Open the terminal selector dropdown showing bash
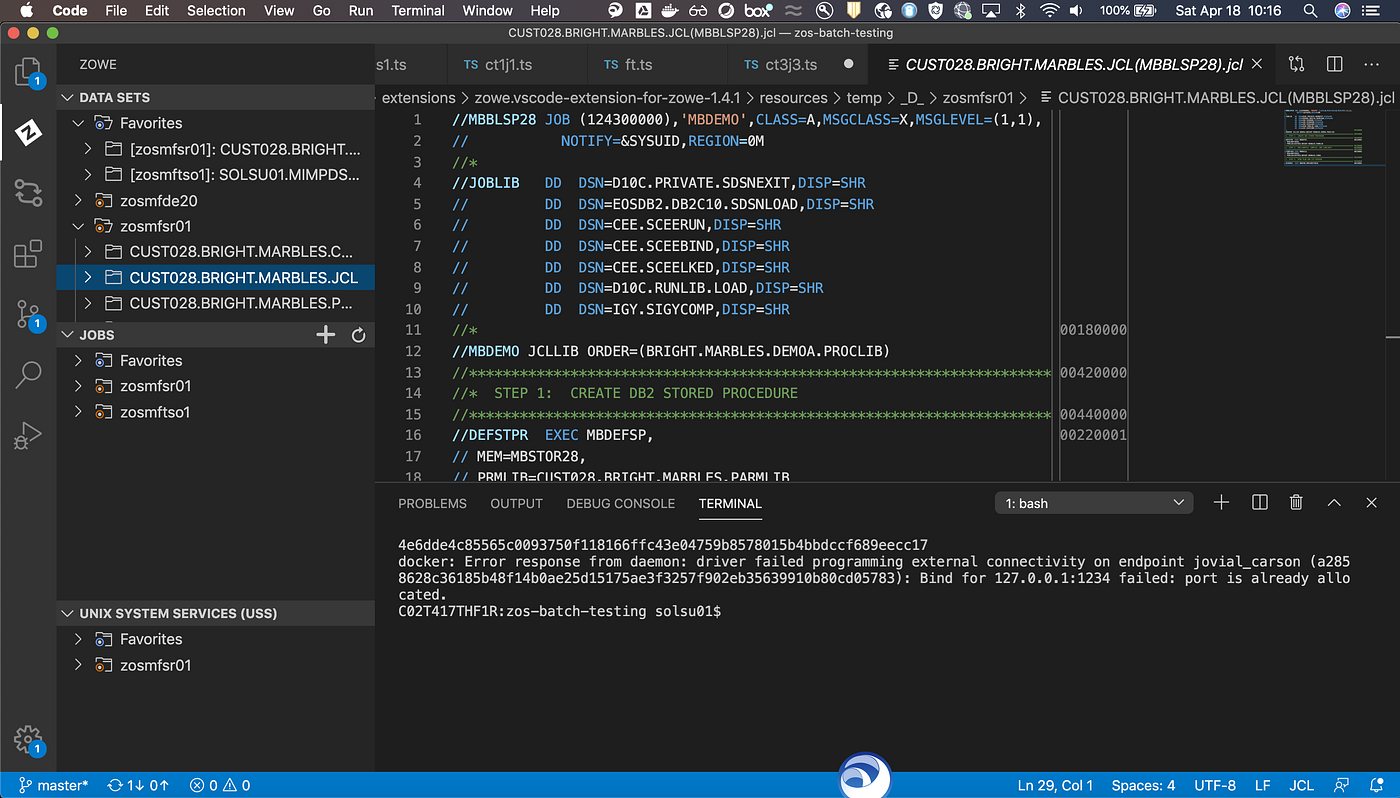1400x798 pixels. click(1093, 503)
